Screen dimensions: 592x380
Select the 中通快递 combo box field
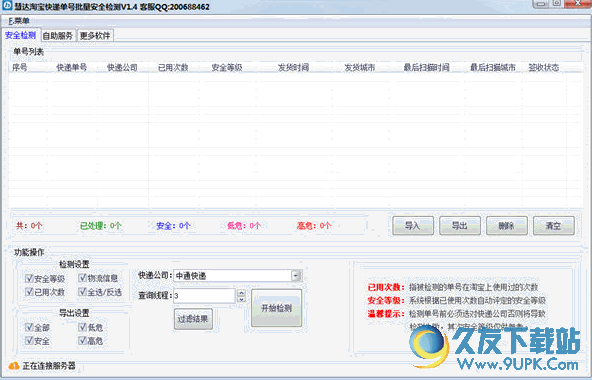(x=237, y=276)
